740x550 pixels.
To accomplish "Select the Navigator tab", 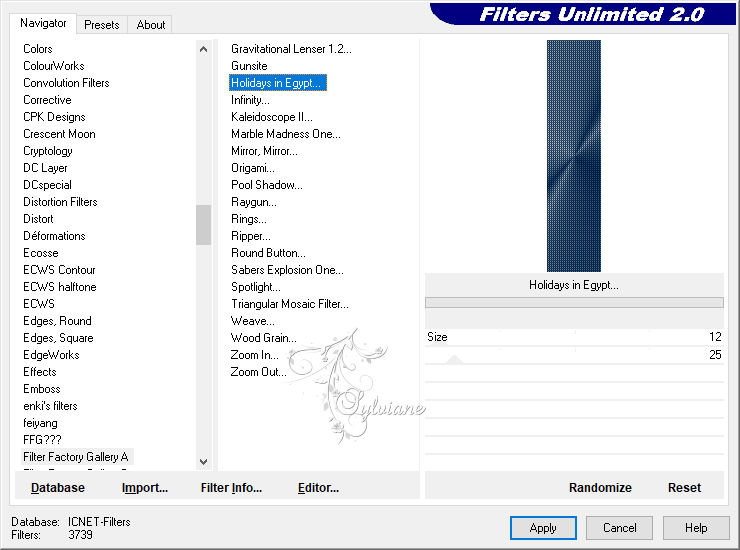I will (43, 23).
